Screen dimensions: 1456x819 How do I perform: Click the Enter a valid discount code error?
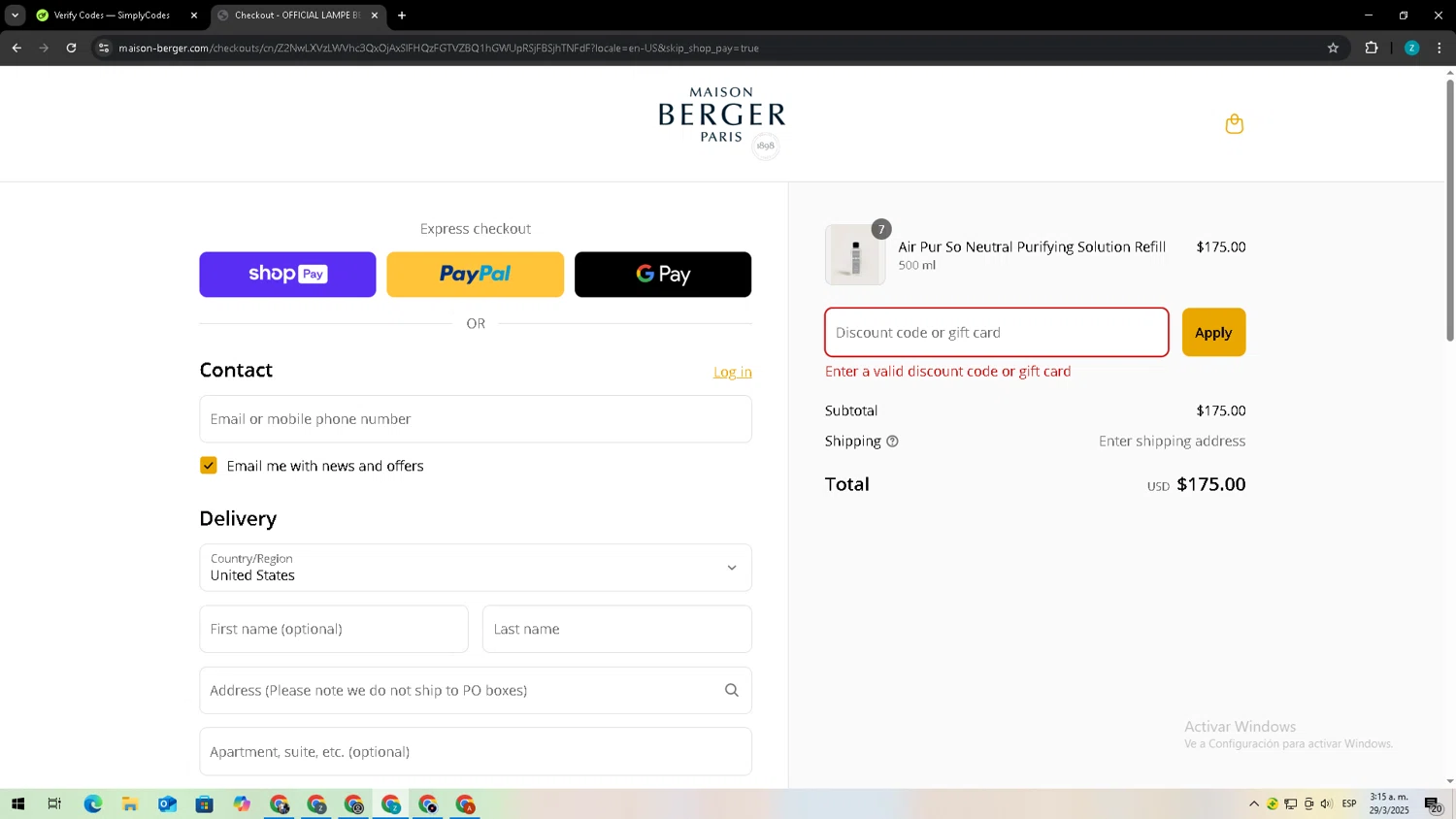pyautogui.click(x=947, y=372)
